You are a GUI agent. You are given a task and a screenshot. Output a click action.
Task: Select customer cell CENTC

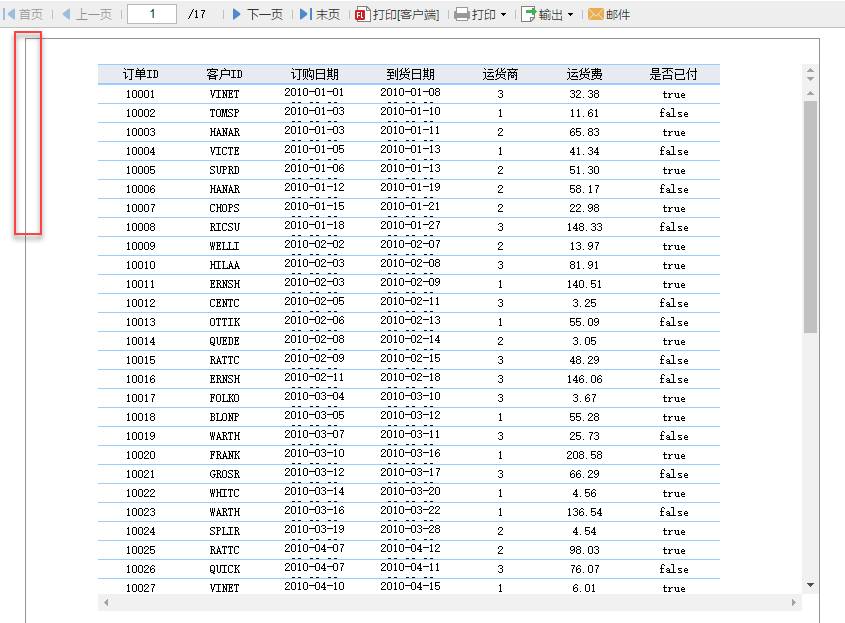224,303
